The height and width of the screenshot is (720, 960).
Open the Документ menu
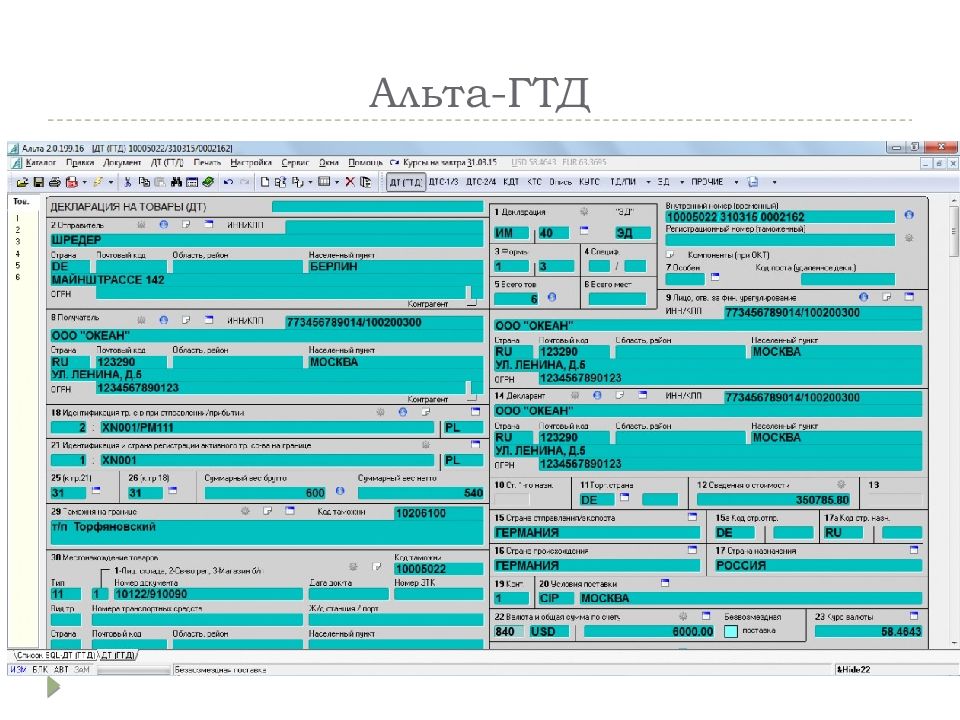pos(122,163)
